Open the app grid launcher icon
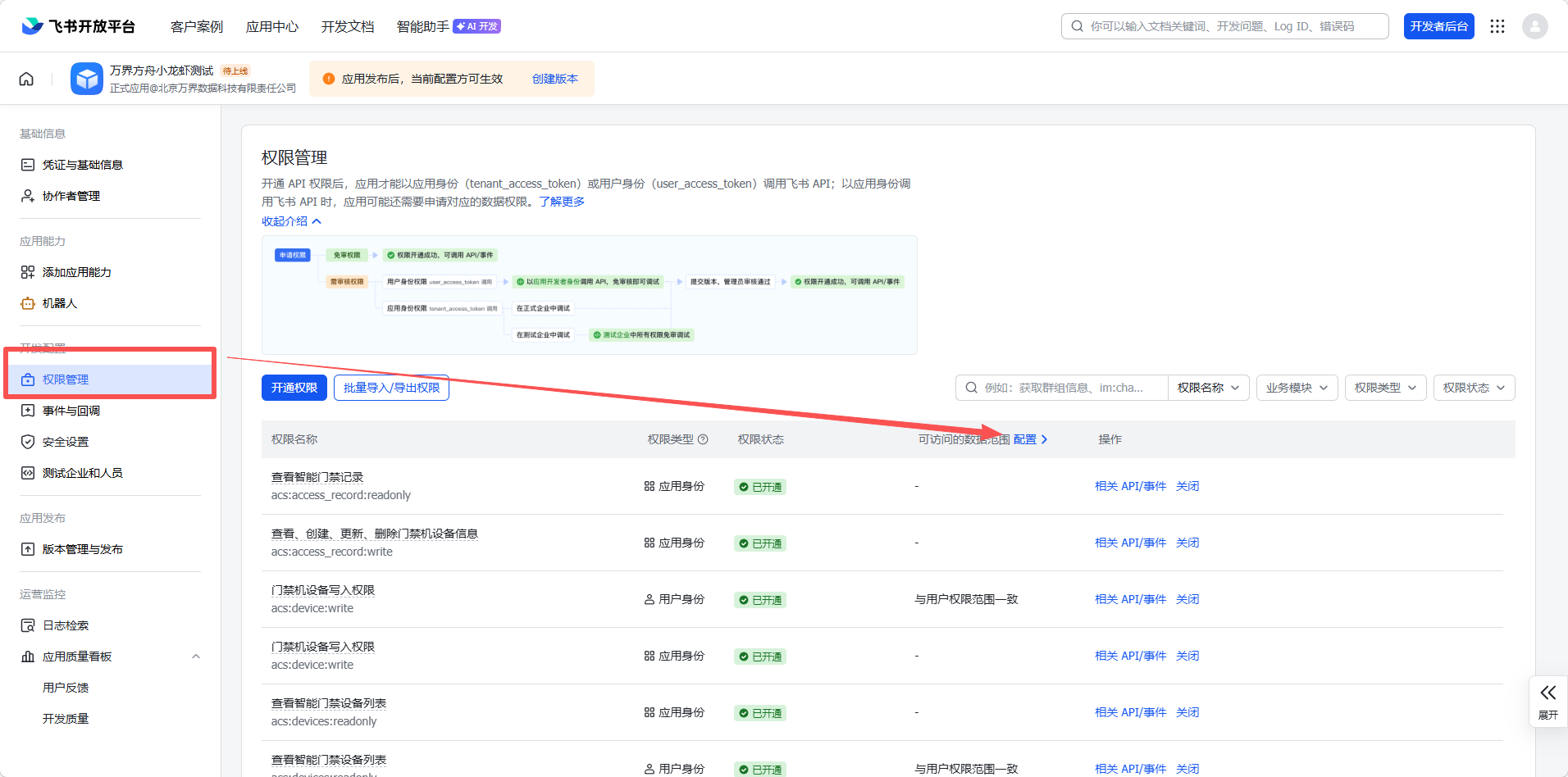The height and width of the screenshot is (777, 1568). 1497,26
